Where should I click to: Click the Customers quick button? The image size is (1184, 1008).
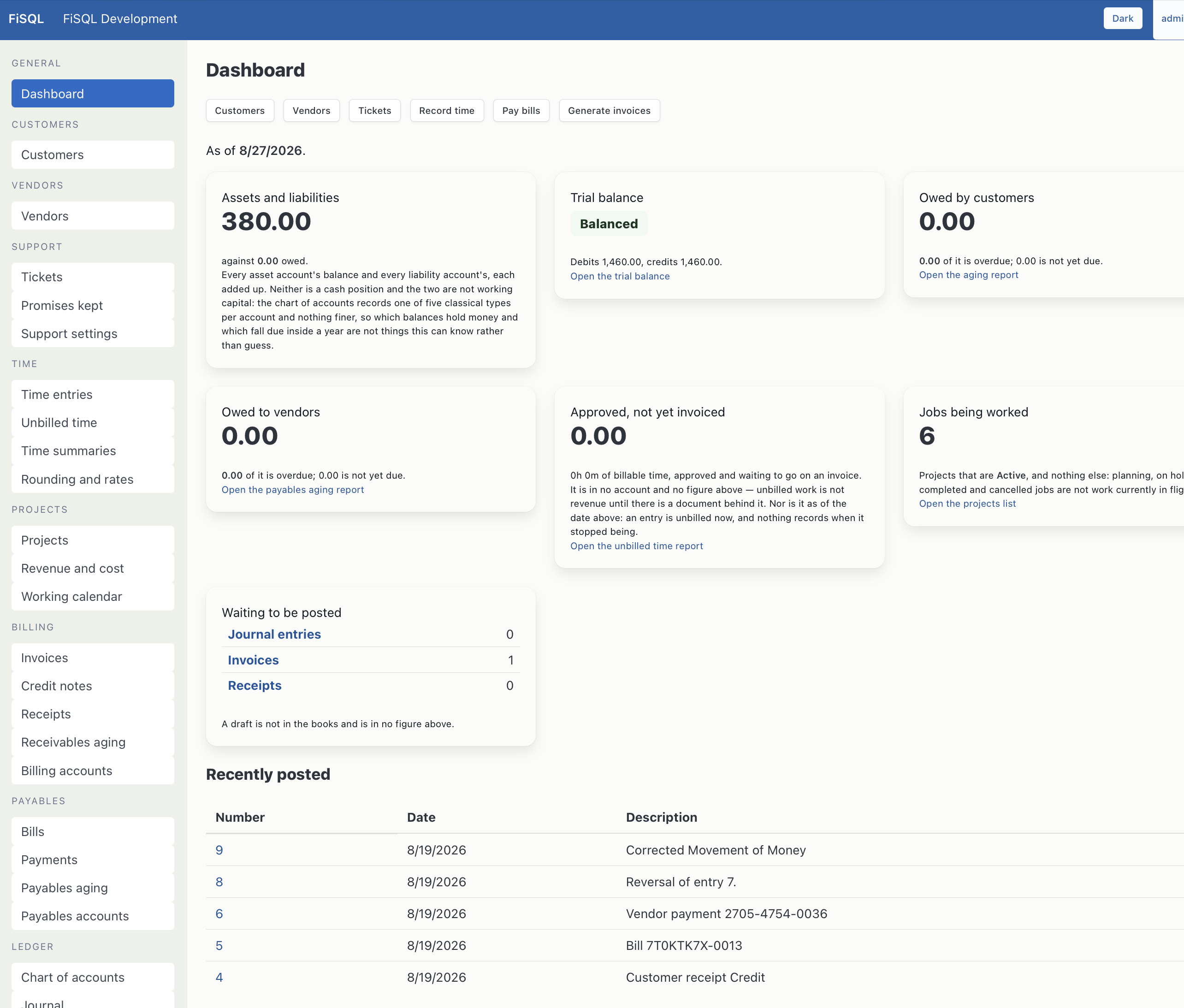(240, 110)
